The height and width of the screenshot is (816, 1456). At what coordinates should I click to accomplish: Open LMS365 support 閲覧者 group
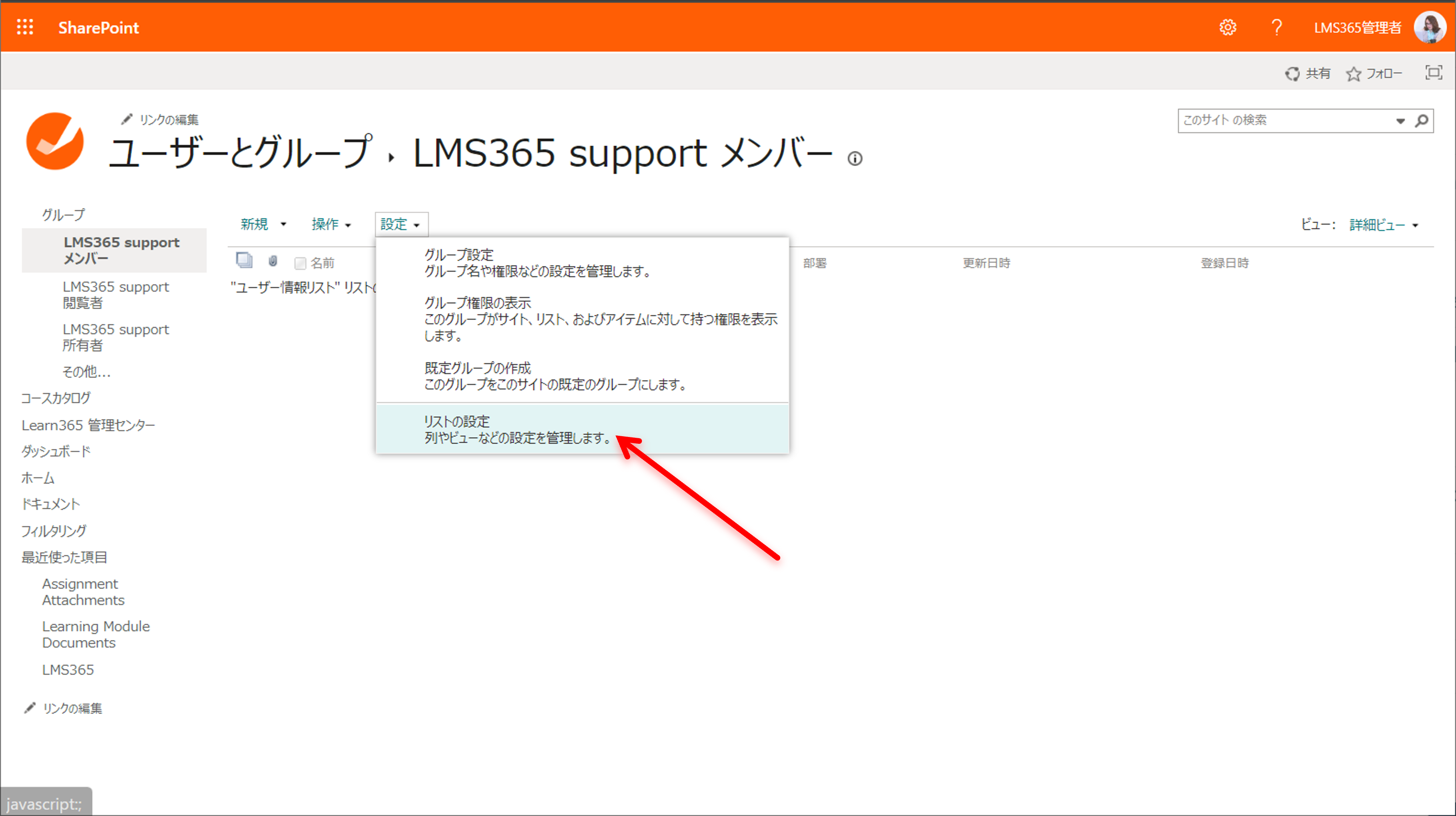click(x=116, y=295)
